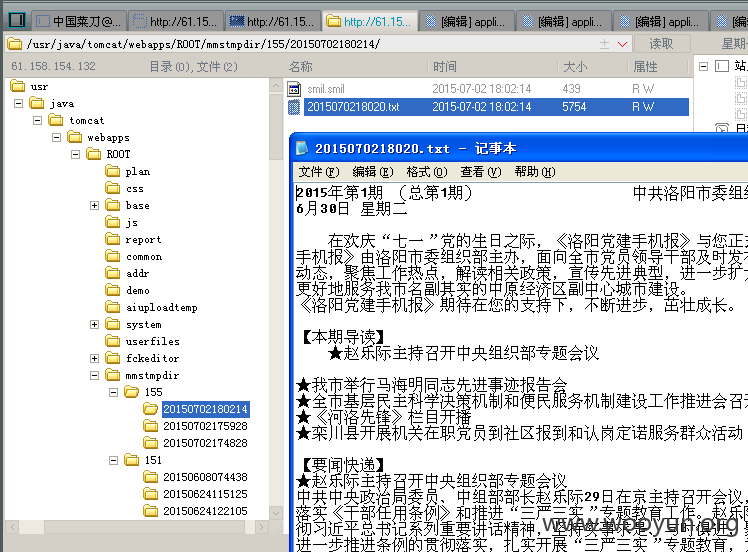Select the css folder icon
The width and height of the screenshot is (748, 552).
113,188
